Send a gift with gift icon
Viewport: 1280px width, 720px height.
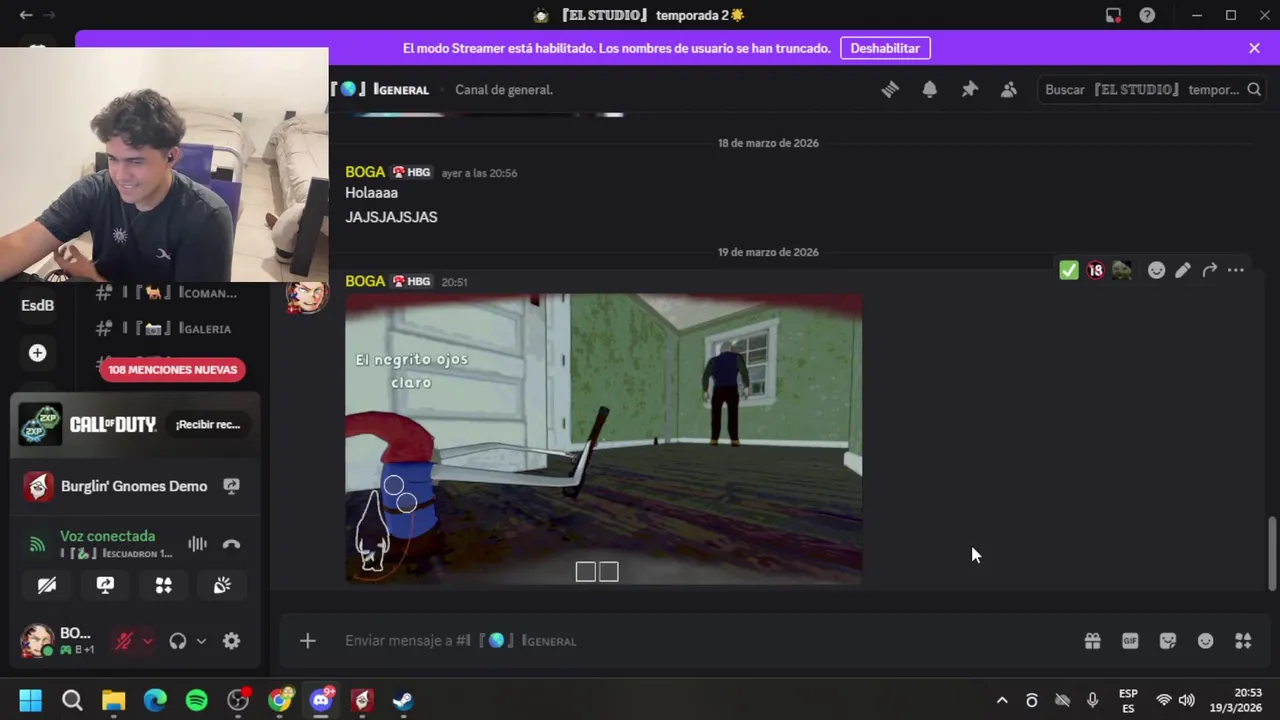(x=1092, y=641)
